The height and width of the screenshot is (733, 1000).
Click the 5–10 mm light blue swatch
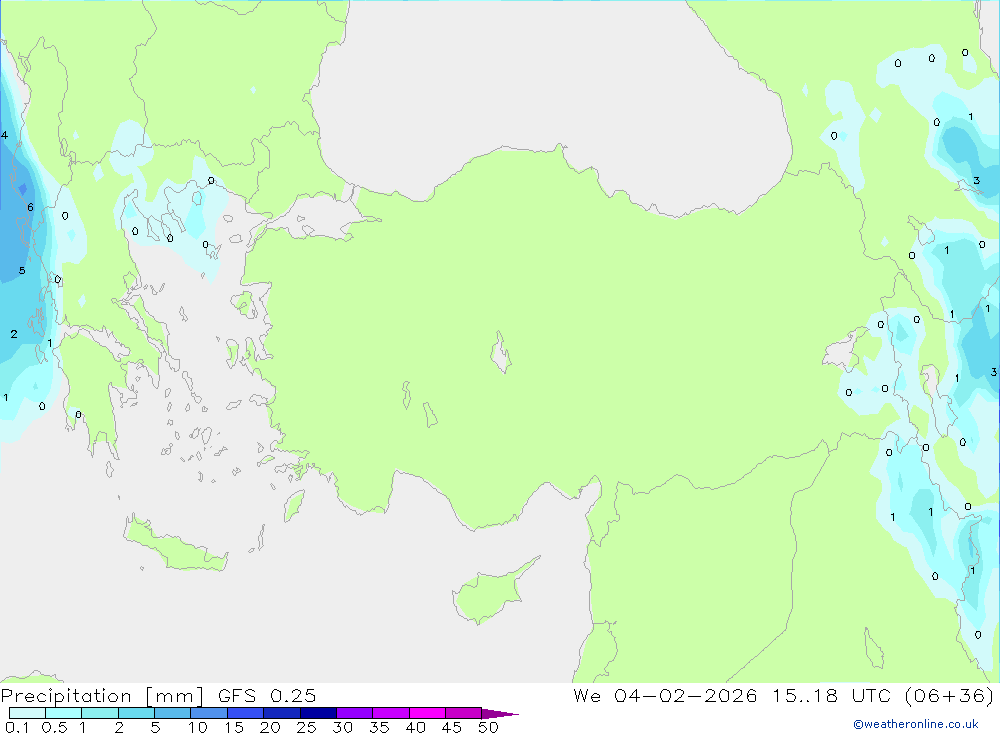click(x=173, y=713)
